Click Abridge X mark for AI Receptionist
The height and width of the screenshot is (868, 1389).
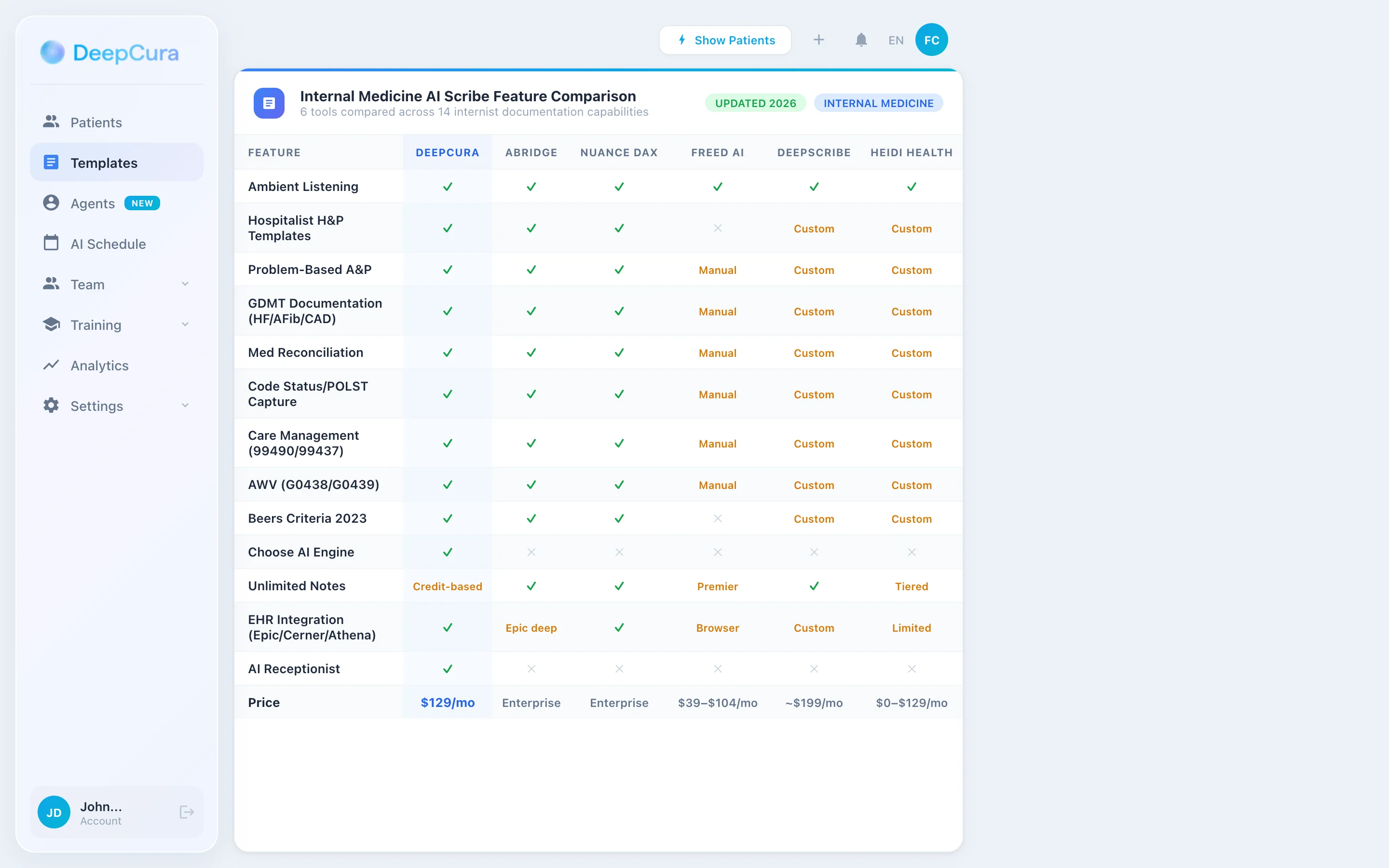pyautogui.click(x=531, y=669)
